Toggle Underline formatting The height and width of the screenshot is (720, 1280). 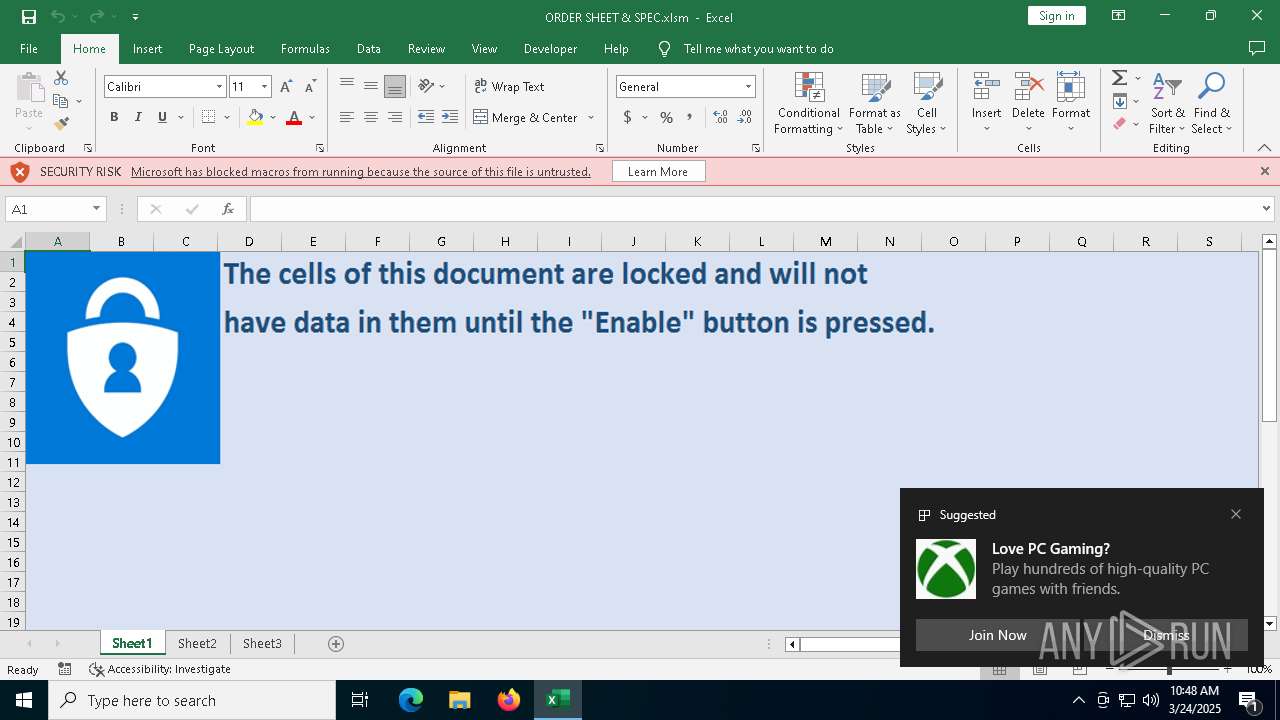click(162, 117)
